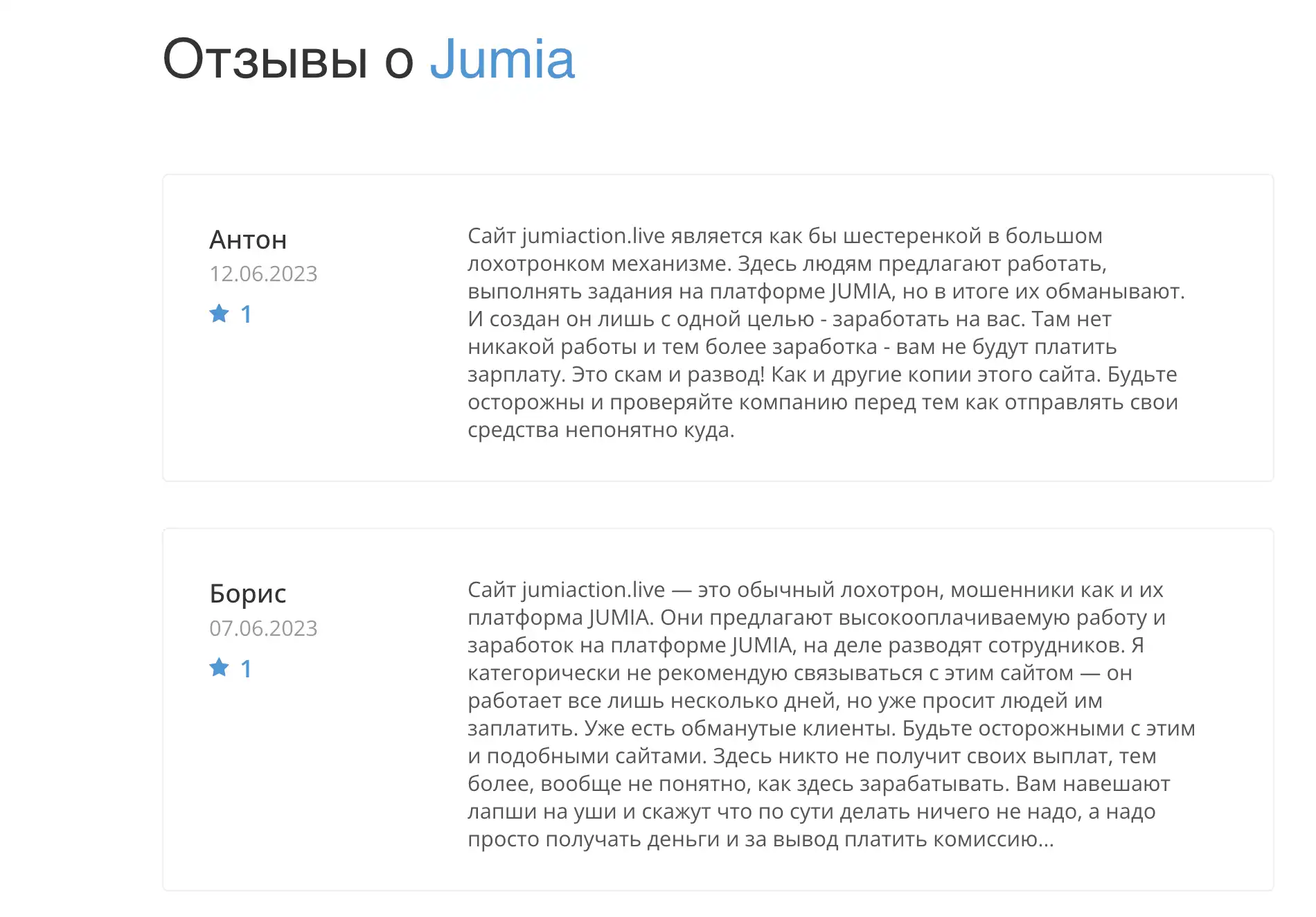Select rating number 1 beside Антон's star
The height and width of the screenshot is (917, 1316).
point(246,314)
